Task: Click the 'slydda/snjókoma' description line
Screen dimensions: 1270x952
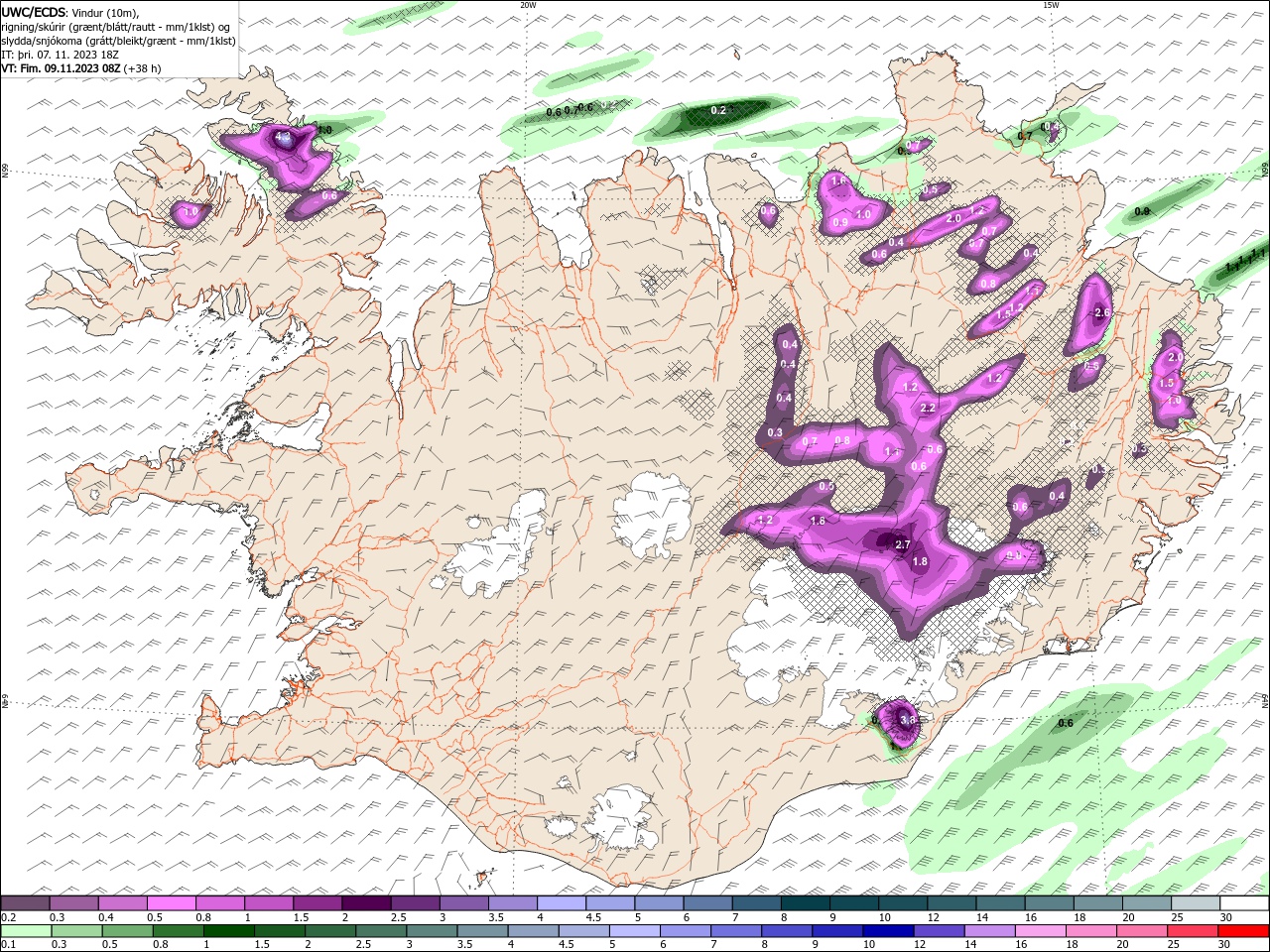Action: click(x=119, y=41)
